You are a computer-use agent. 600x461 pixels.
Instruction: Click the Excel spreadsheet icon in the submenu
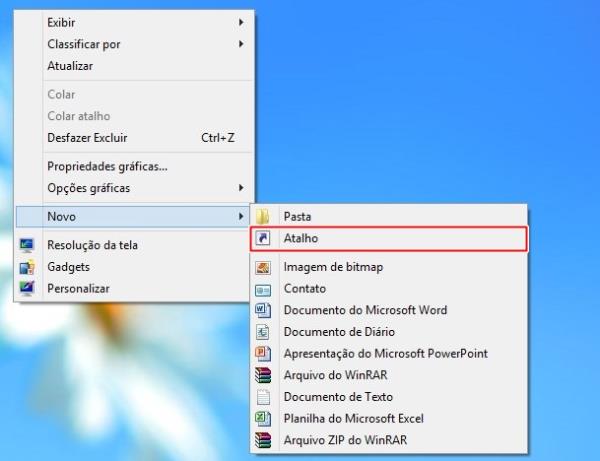point(263,419)
